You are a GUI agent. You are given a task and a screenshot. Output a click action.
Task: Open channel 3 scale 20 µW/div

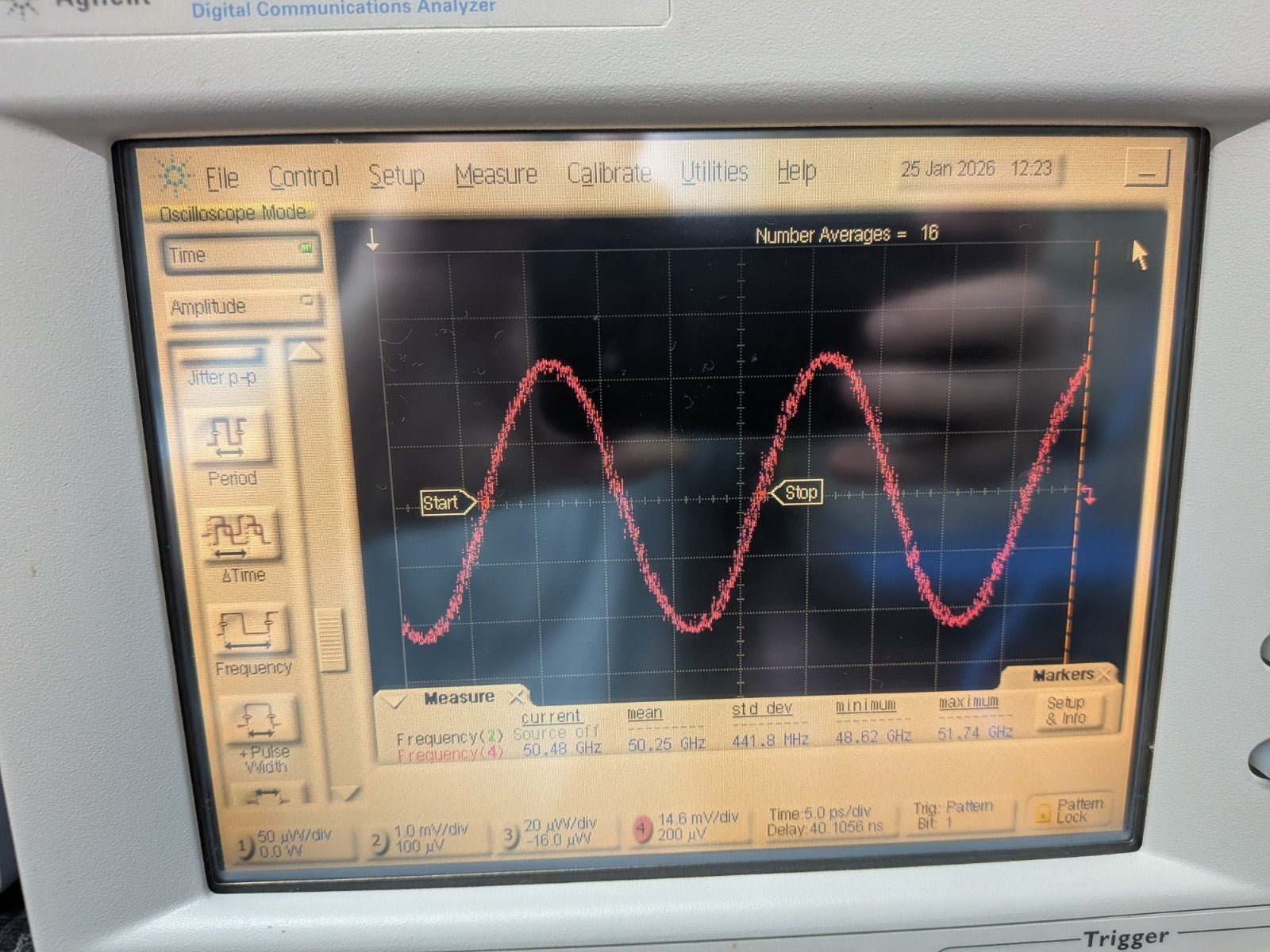pos(560,823)
